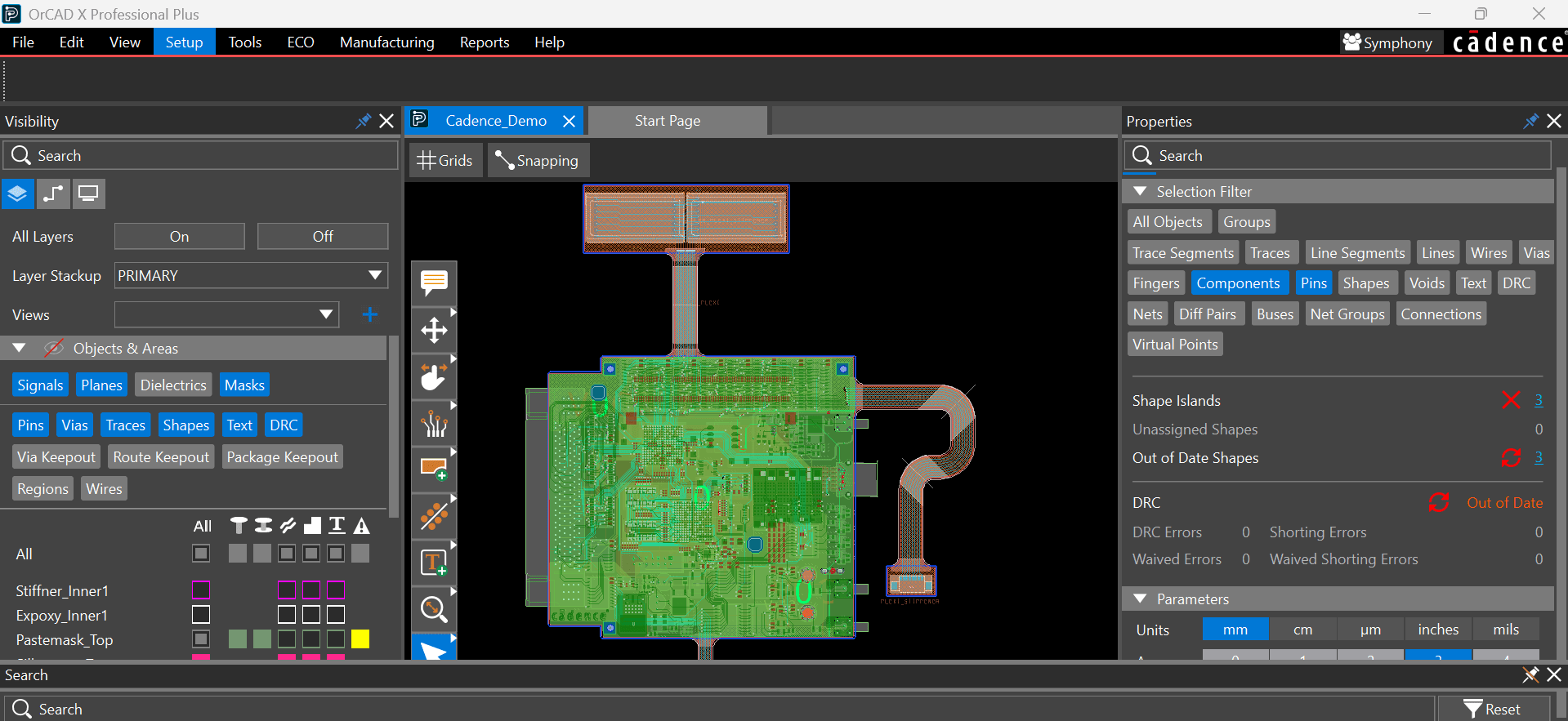Open Snapping settings in the canvas toolbar
Image resolution: width=1568 pixels, height=721 pixels.
(x=538, y=161)
